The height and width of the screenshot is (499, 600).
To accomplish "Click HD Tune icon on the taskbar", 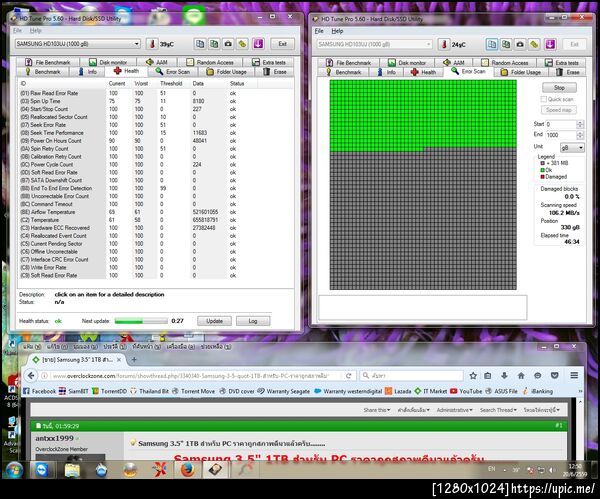I will pos(215,470).
